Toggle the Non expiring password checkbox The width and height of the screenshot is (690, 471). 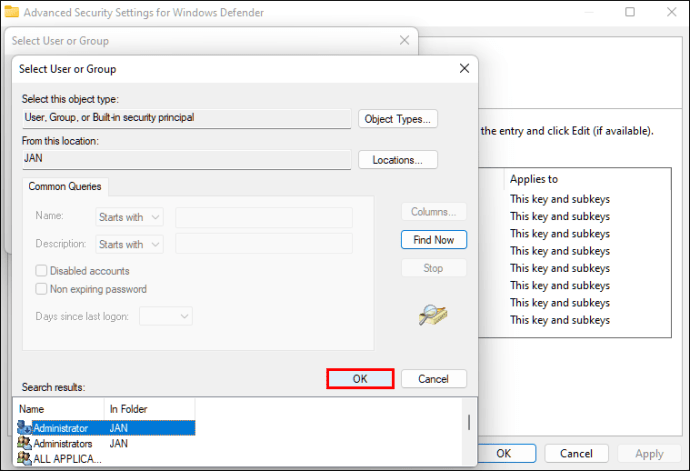[x=41, y=289]
